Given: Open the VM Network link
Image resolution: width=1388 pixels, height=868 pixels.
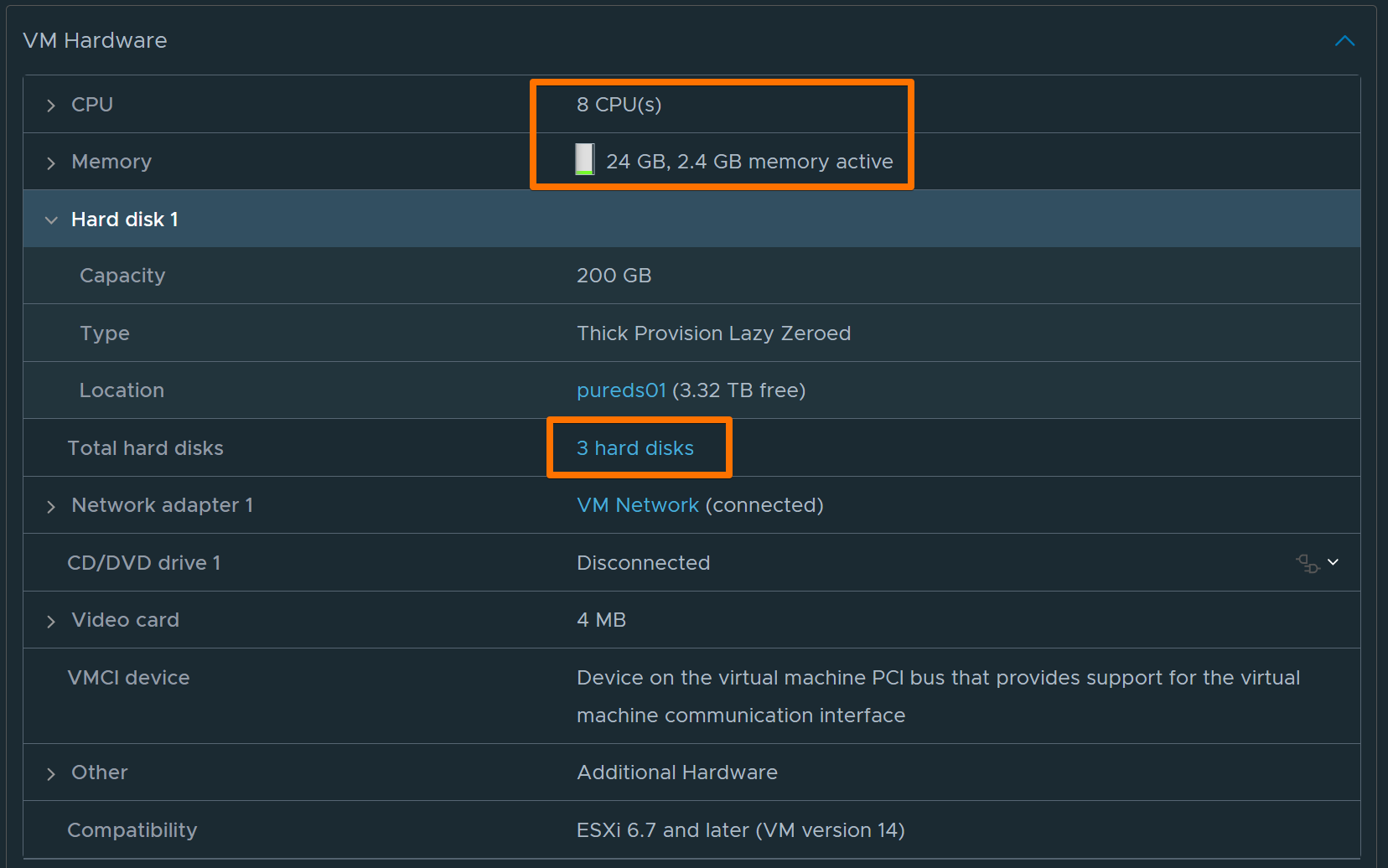Looking at the screenshot, I should [638, 505].
